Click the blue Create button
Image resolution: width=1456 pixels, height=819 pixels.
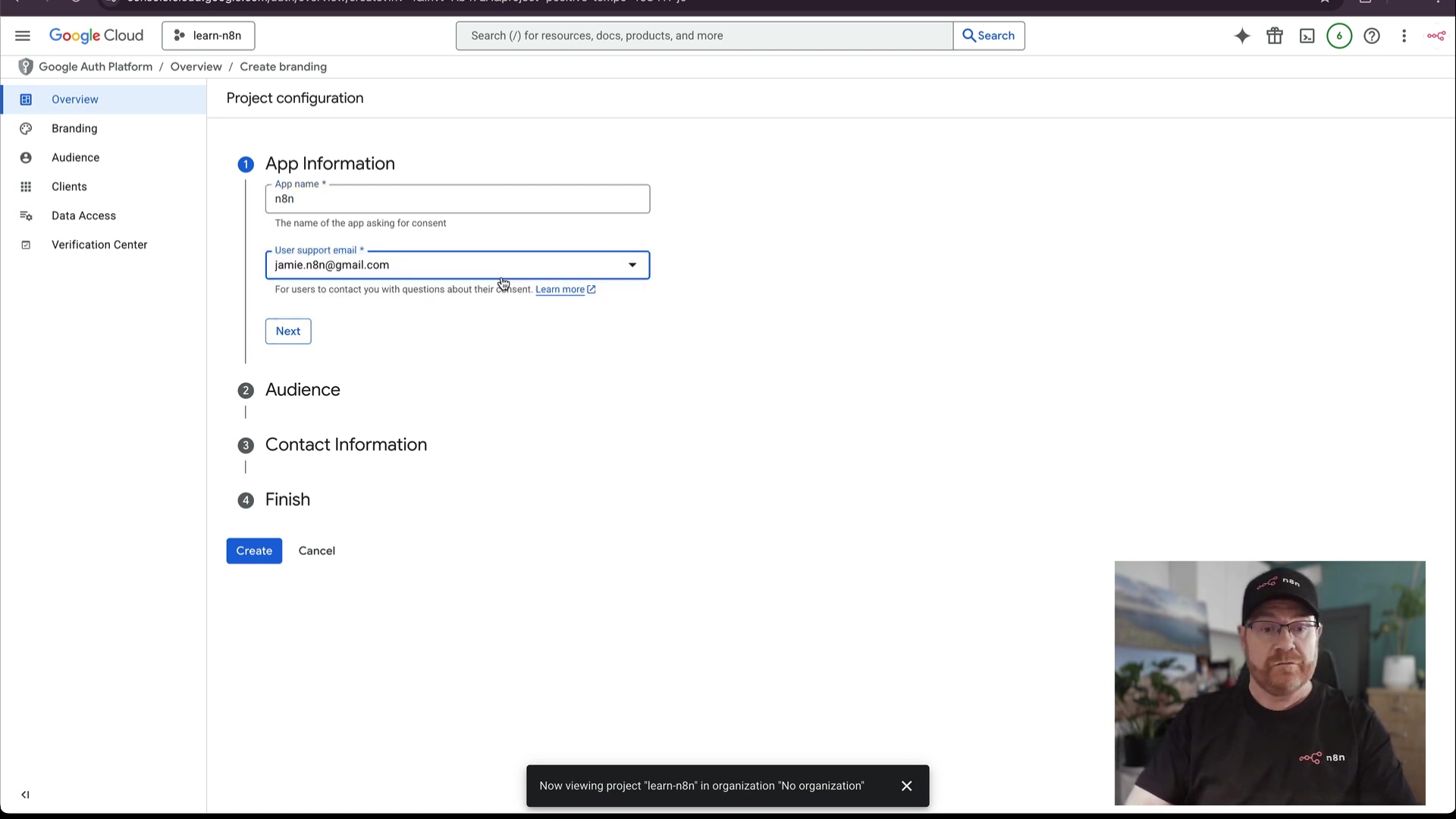pos(254,551)
